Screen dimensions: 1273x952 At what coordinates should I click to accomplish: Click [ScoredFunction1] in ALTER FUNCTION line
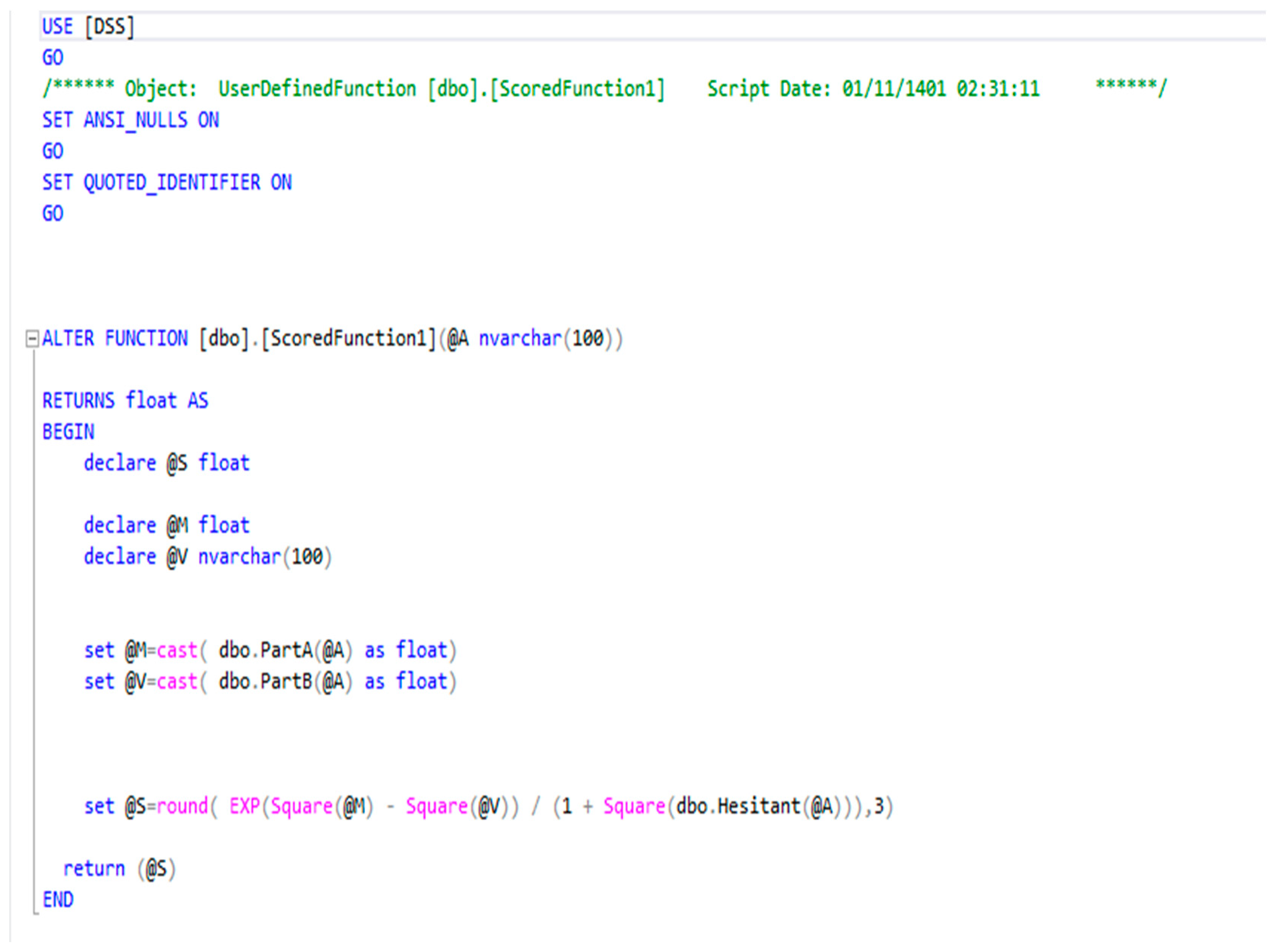point(348,339)
